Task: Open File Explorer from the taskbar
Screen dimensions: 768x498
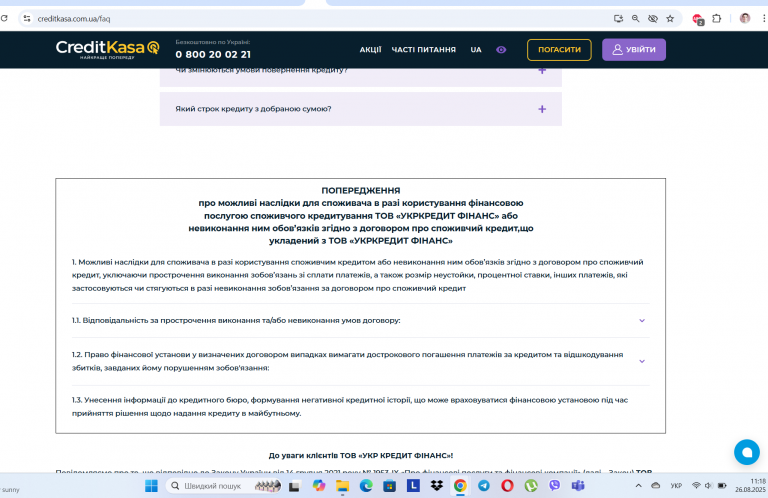Action: [342, 486]
